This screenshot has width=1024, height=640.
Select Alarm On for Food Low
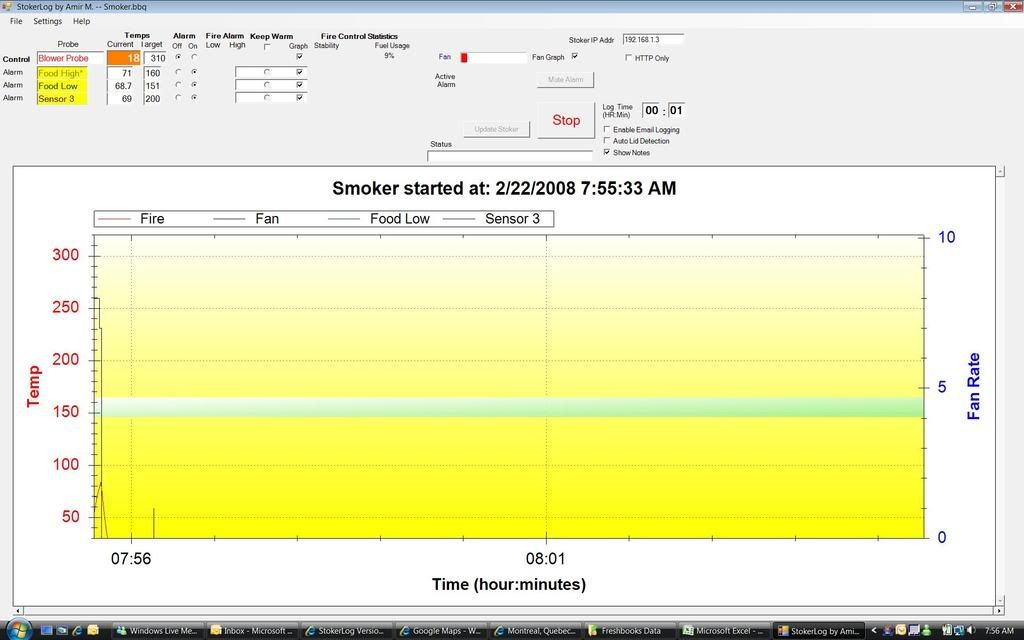(x=194, y=85)
